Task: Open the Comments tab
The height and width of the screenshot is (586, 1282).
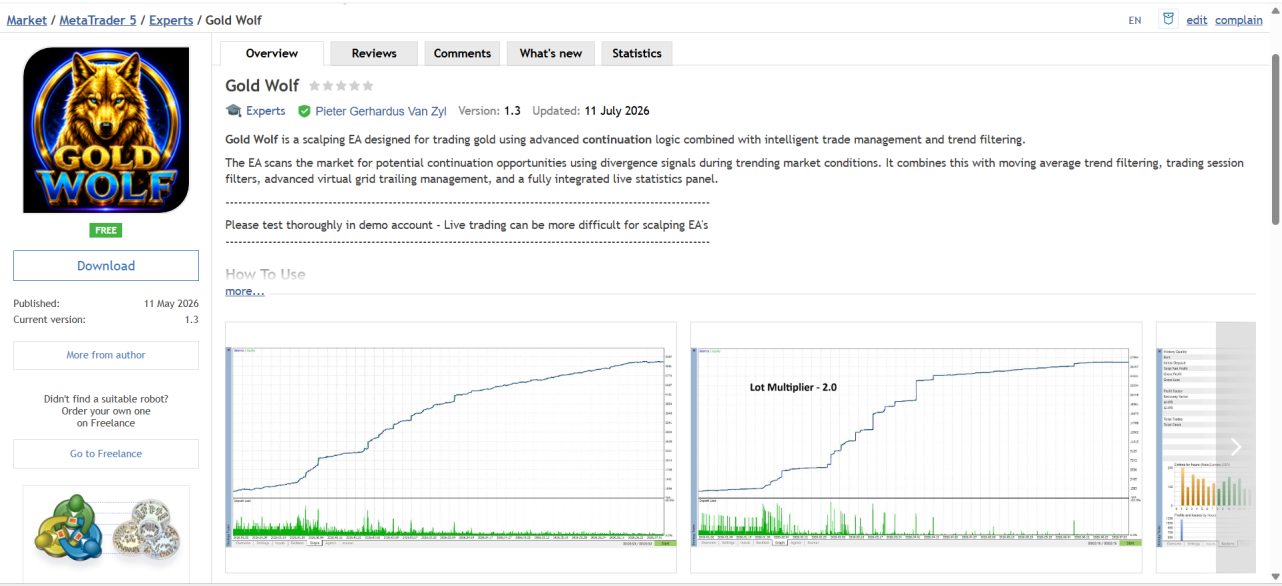Action: 462,53
